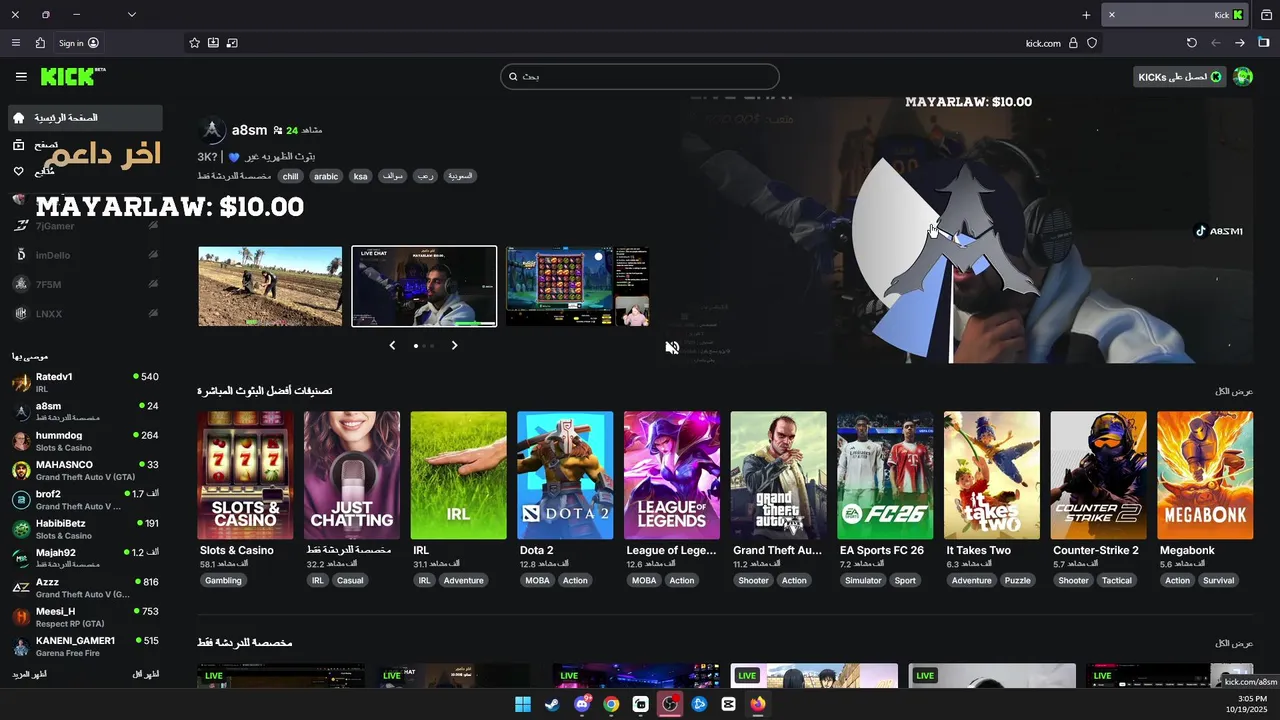Open the tab overview icon at top right
This screenshot has height=720, width=1280.
point(1266,15)
